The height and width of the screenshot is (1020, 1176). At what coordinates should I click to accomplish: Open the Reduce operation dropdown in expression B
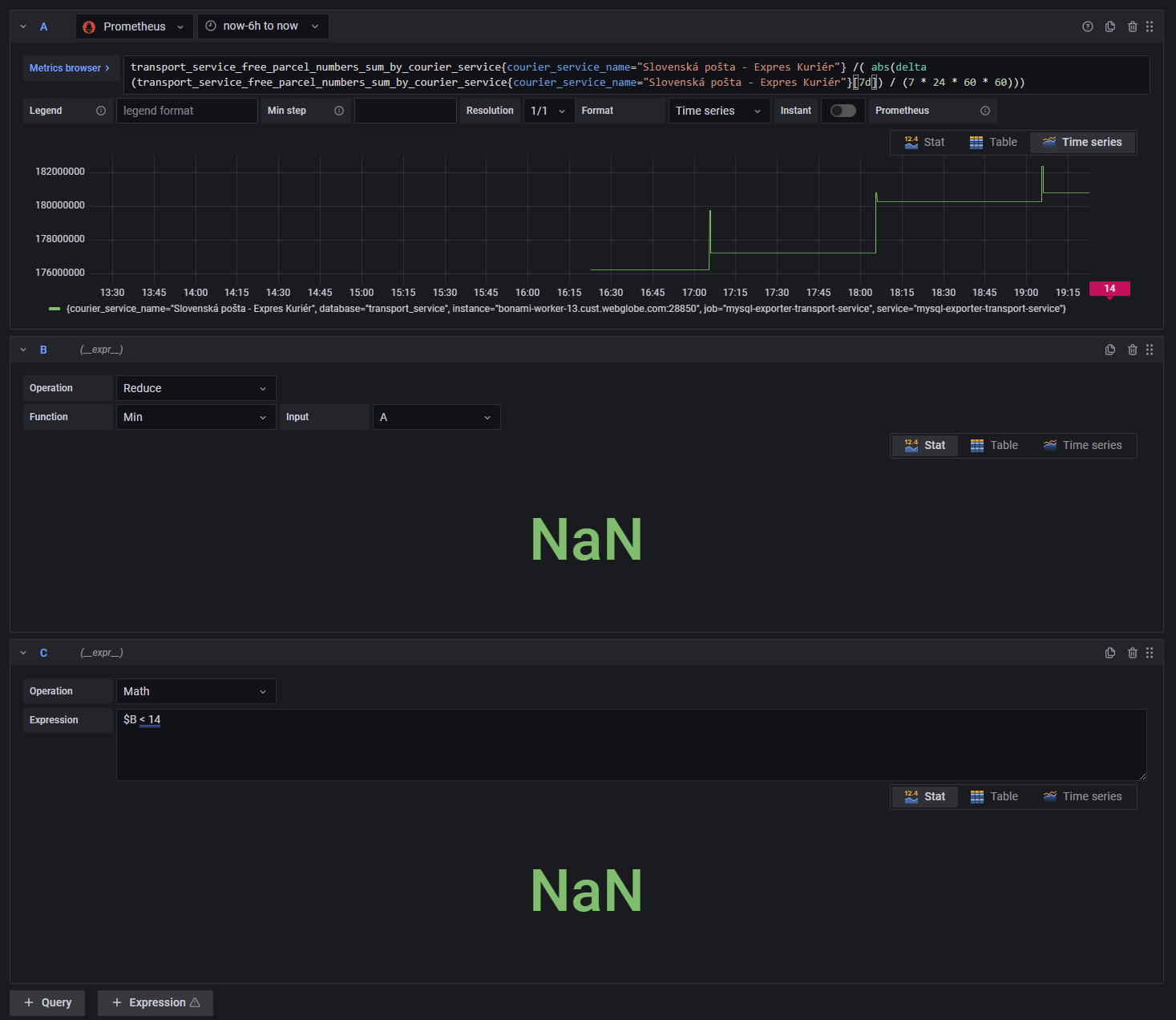(196, 388)
